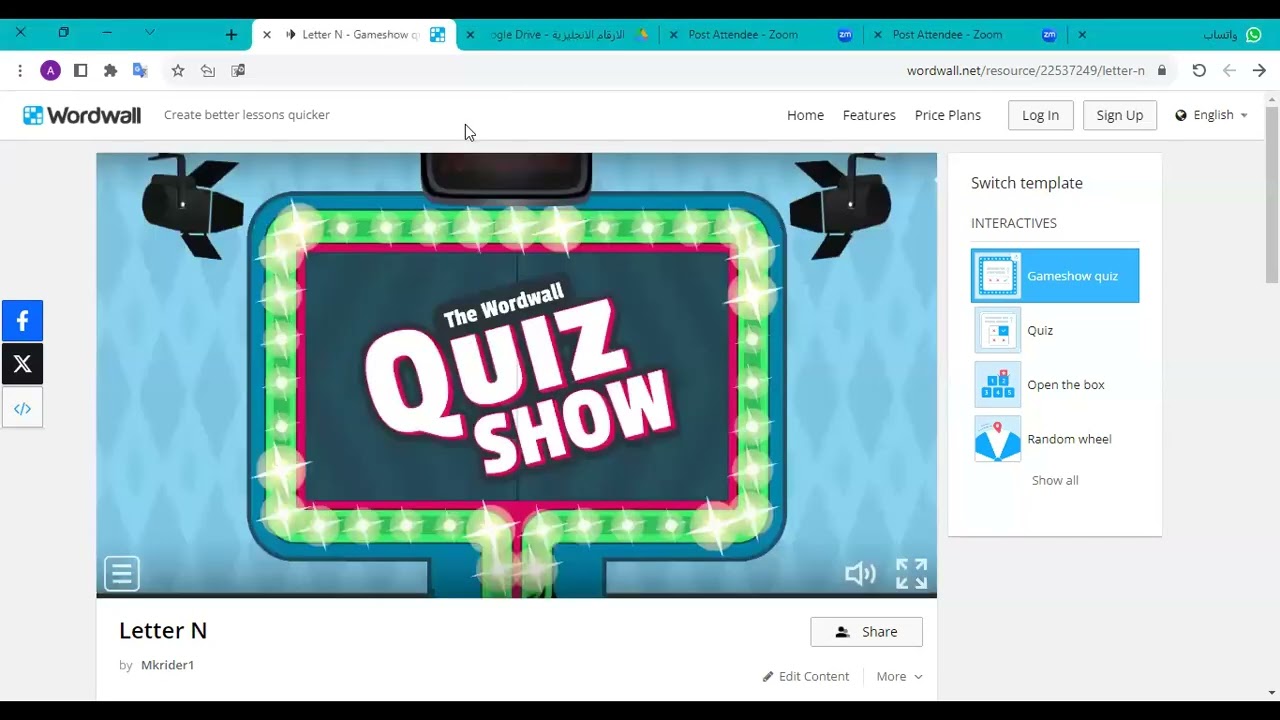Click the Share button
Image resolution: width=1280 pixels, height=720 pixels.
(866, 632)
